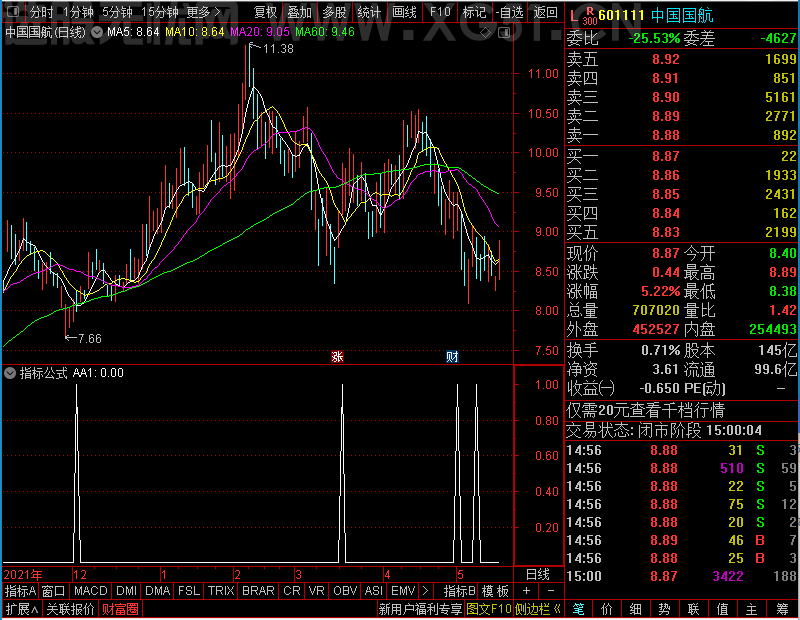
Task: Switch to the 分时 intraday view
Action: (x=41, y=11)
